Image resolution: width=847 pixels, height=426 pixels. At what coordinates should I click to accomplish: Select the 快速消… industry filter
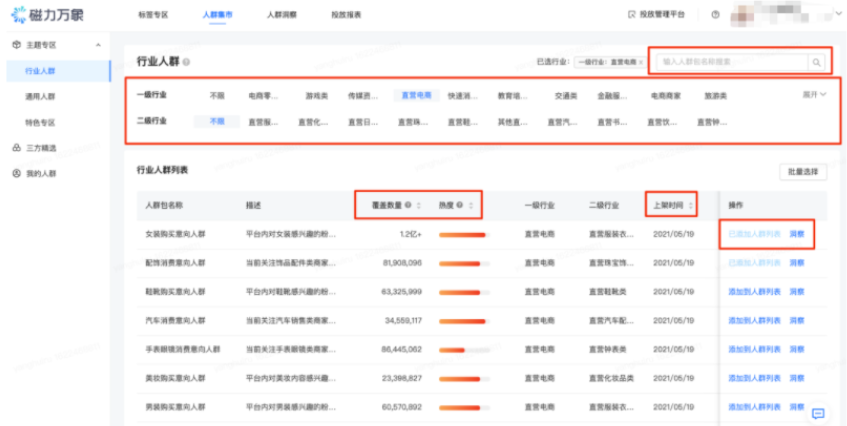(463, 96)
